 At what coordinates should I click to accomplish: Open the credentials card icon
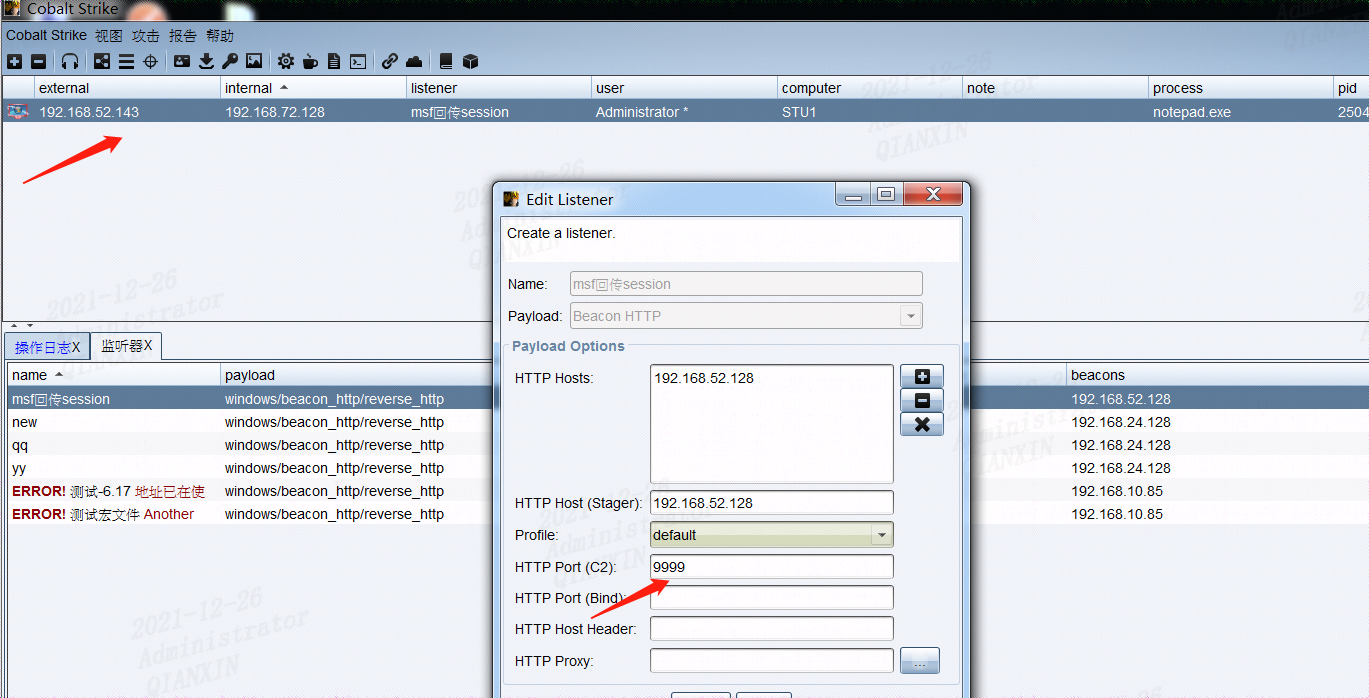tap(182, 61)
